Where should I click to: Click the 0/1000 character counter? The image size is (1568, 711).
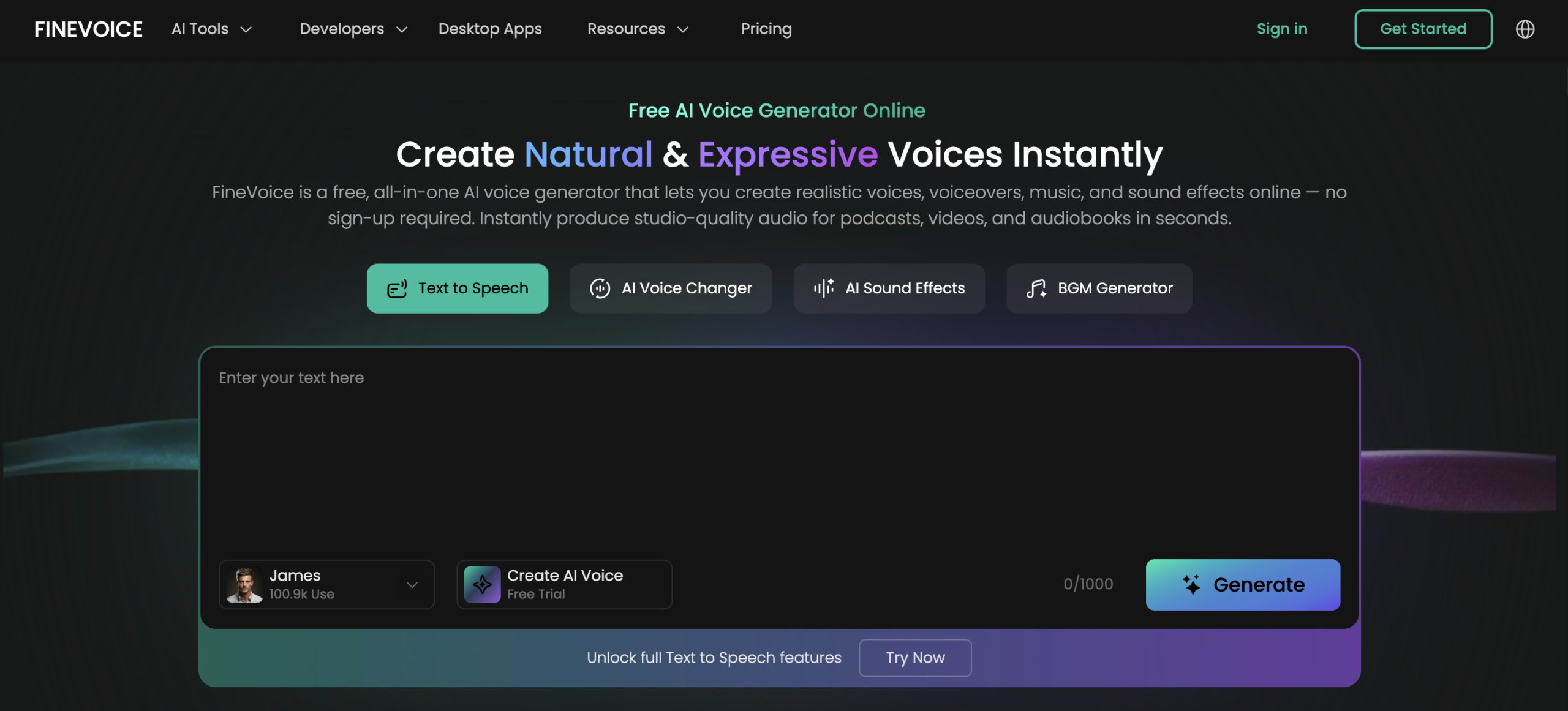(x=1088, y=584)
